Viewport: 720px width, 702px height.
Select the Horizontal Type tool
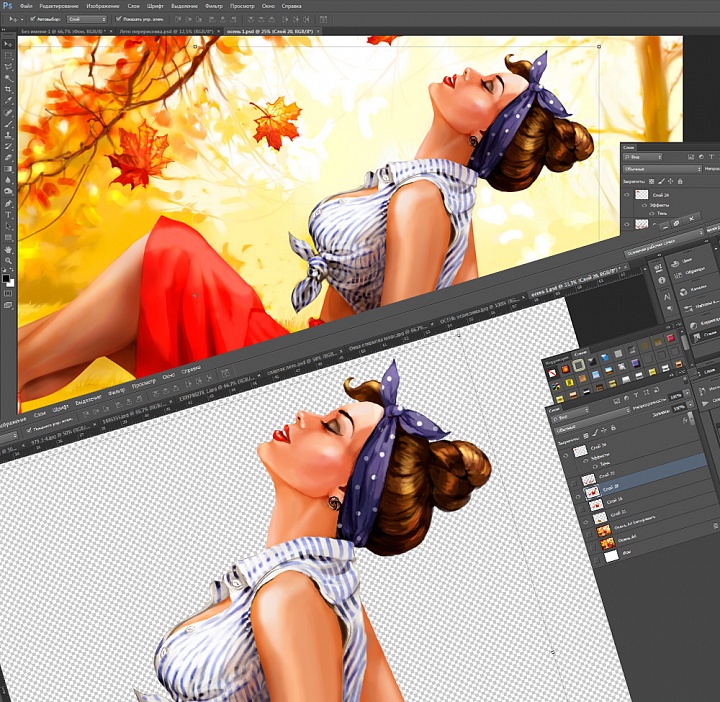point(8,214)
